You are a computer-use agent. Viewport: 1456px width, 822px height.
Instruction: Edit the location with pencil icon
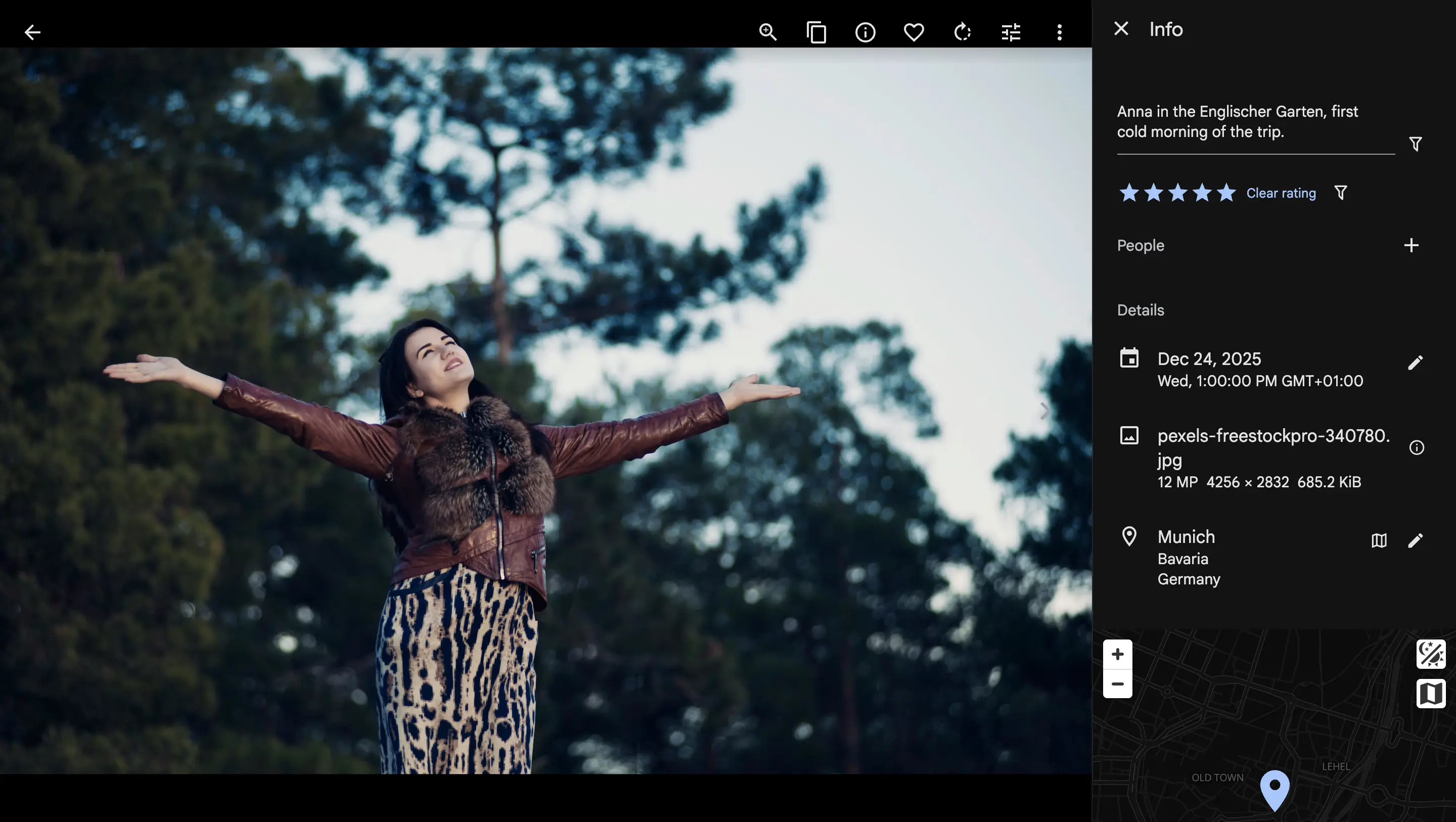coord(1415,541)
